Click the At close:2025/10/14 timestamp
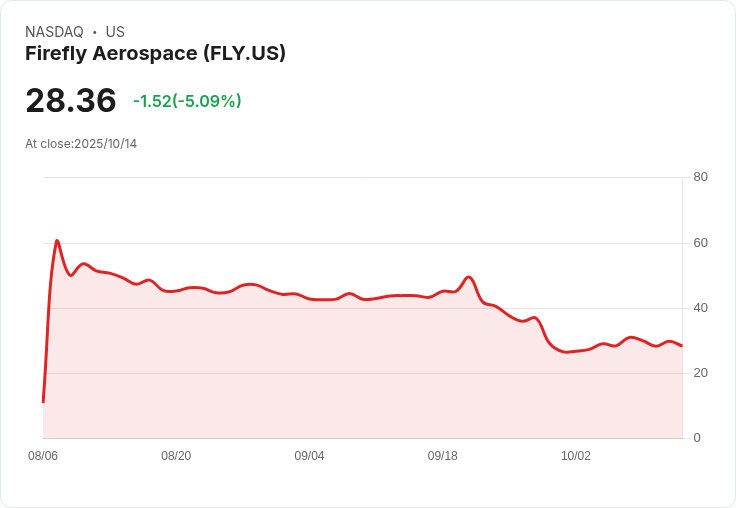Image resolution: width=736 pixels, height=508 pixels. (81, 144)
